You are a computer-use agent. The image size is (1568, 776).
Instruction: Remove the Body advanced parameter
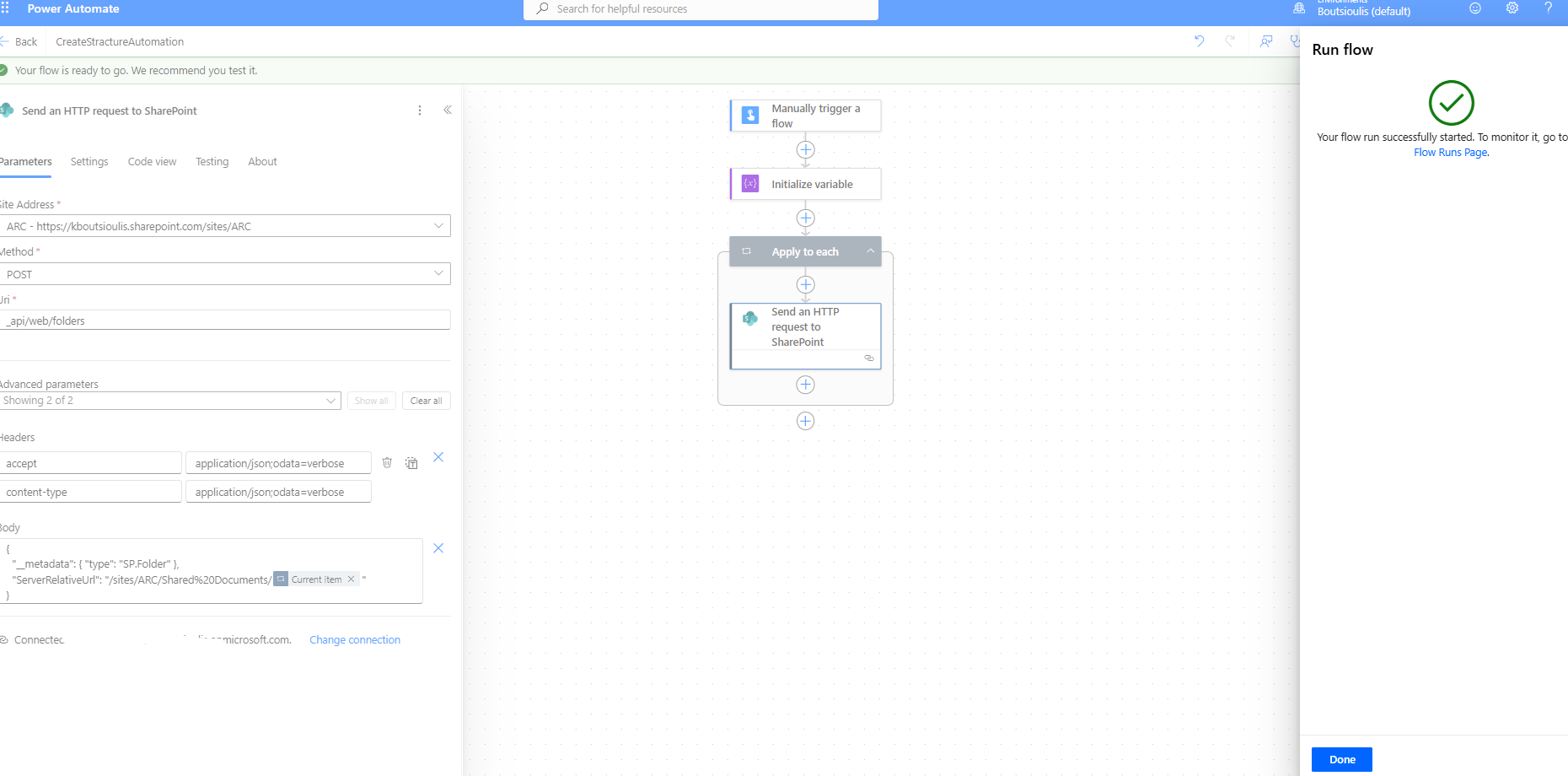point(438,548)
